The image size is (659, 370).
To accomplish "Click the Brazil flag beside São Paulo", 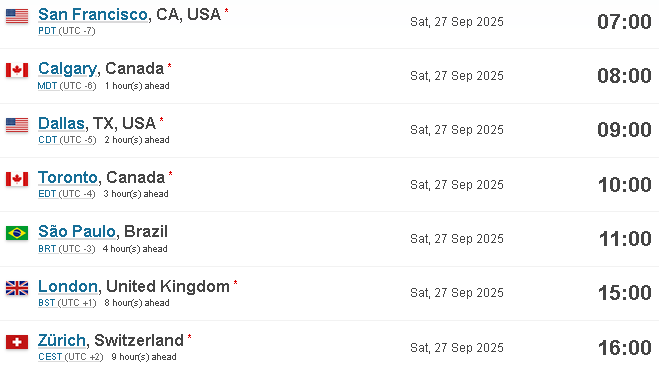I will (17, 233).
